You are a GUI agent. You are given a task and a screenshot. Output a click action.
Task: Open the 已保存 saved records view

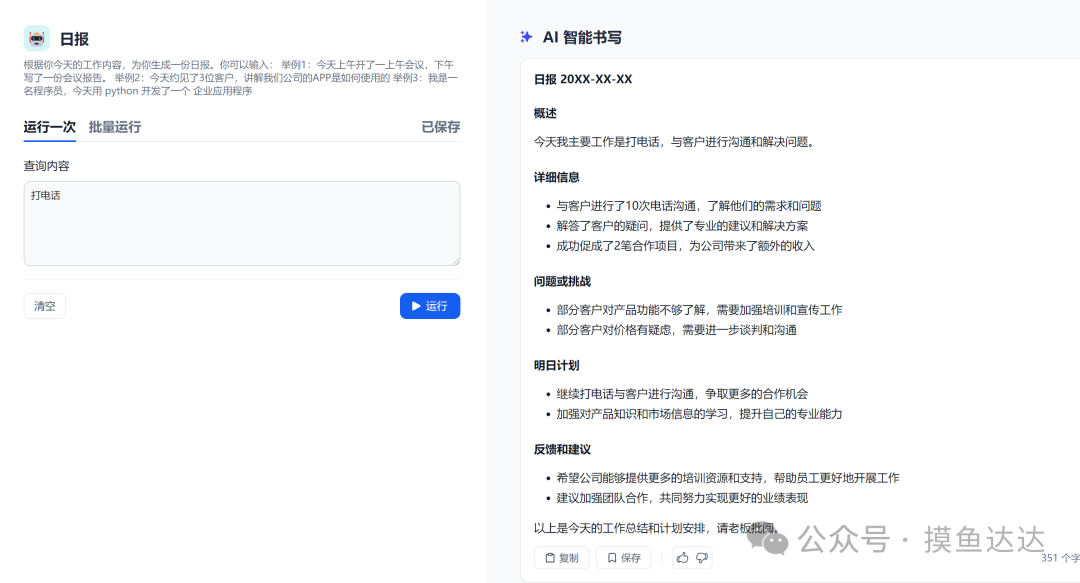pos(439,128)
